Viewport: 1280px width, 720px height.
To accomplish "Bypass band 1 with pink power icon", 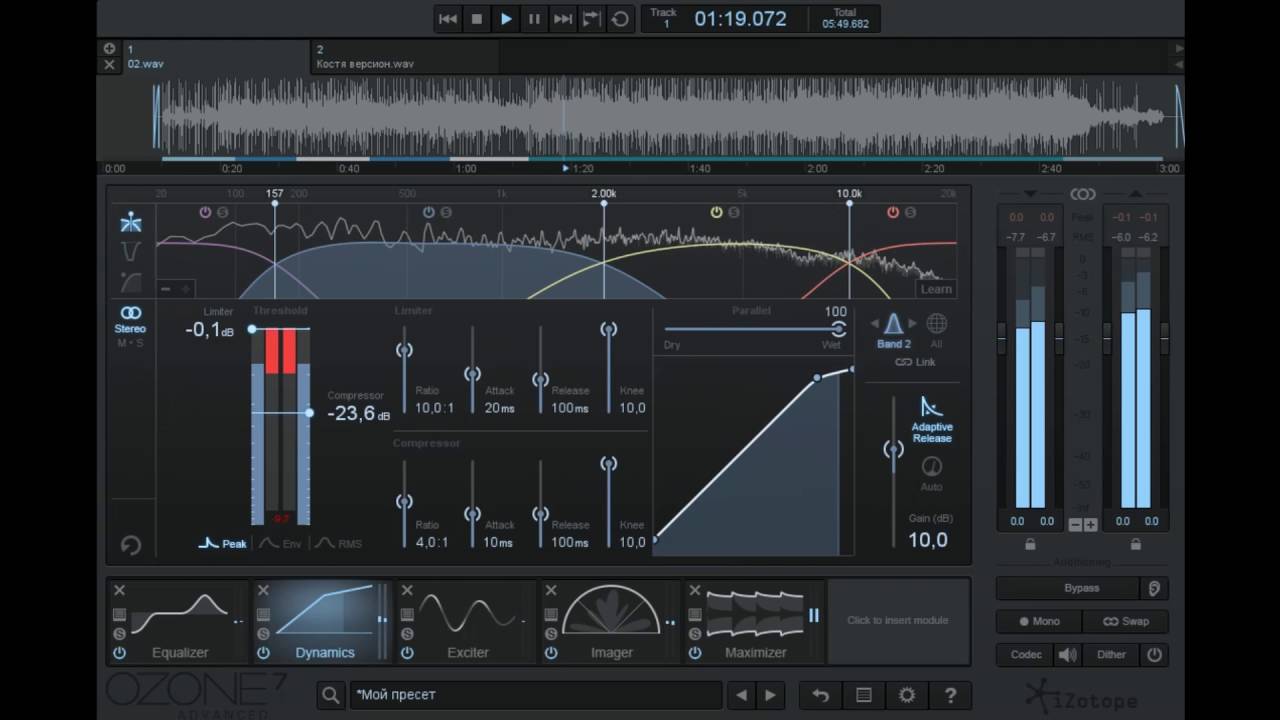I will pyautogui.click(x=205, y=212).
